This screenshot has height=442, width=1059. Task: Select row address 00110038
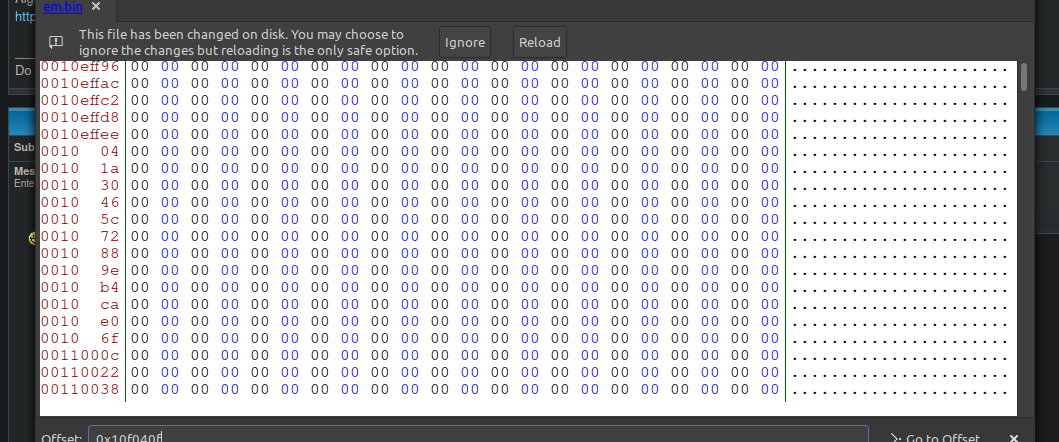(80, 389)
